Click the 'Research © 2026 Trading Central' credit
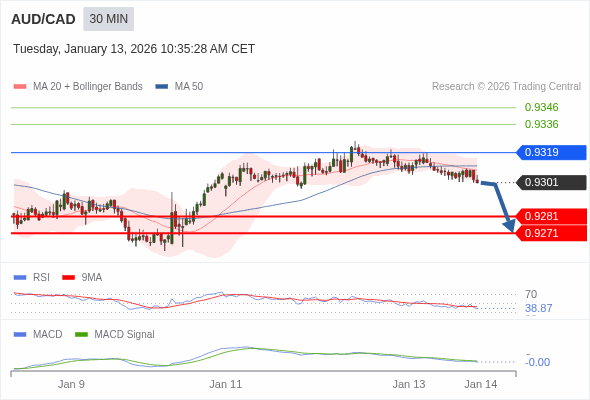Screen dimensions: 590x400 [x=506, y=87]
